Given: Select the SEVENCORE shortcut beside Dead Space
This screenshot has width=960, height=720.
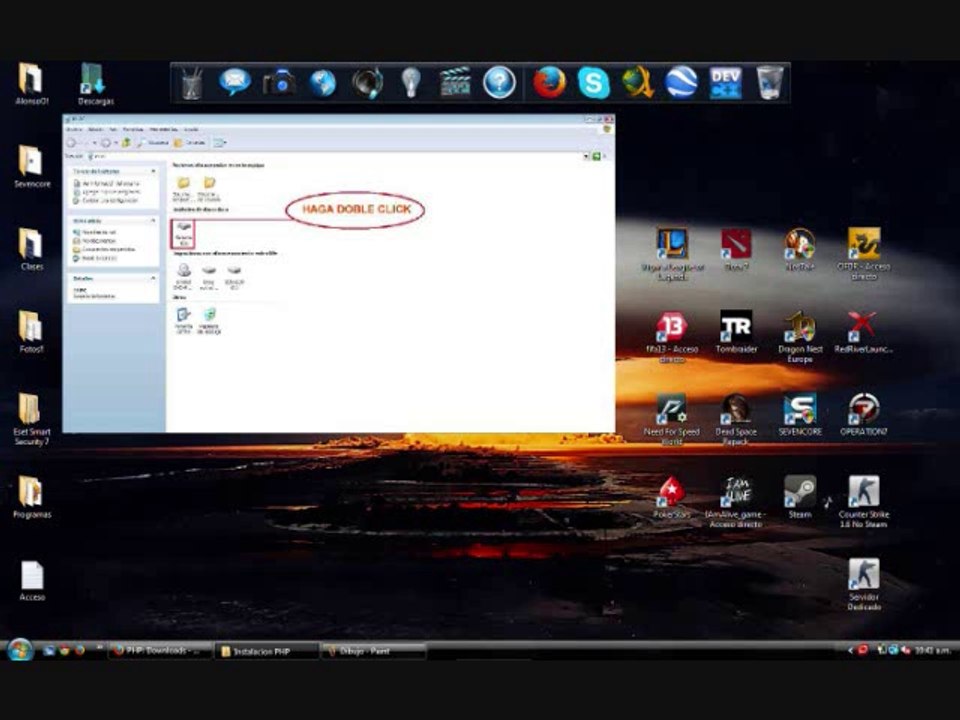Looking at the screenshot, I should 800,414.
